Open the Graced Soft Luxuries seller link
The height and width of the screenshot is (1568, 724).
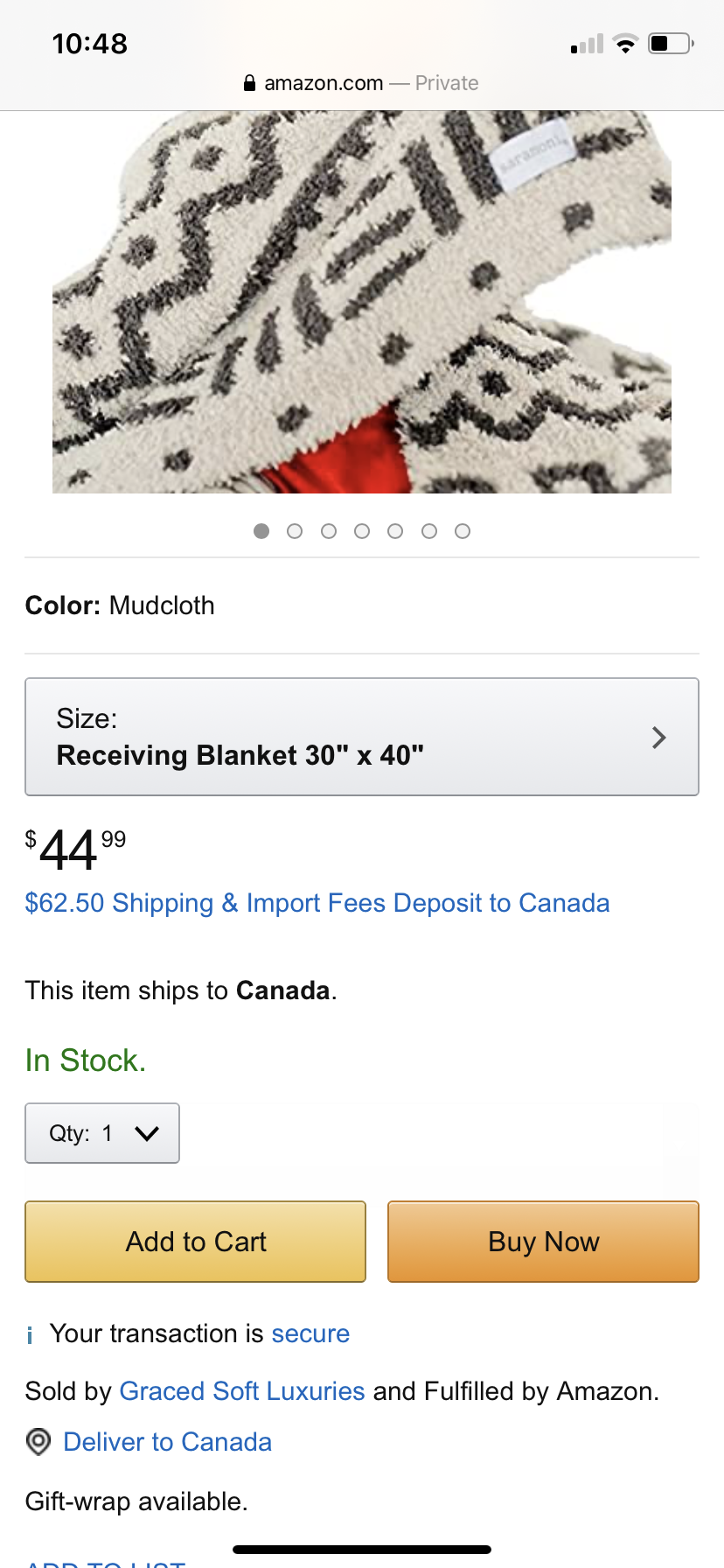point(242,1391)
